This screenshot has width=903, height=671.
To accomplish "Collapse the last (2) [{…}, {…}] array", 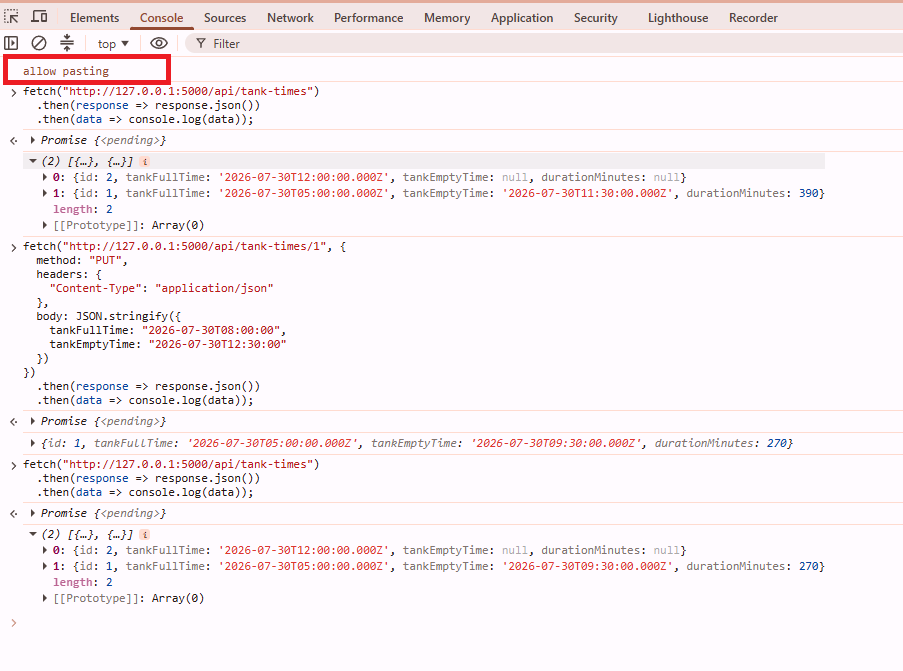I will click(33, 534).
